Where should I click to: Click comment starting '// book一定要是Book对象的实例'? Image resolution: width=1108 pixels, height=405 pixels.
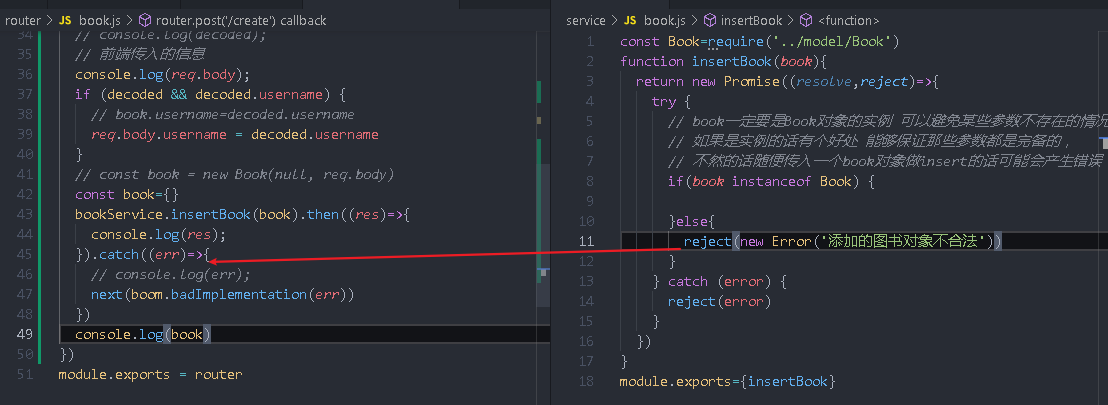point(888,122)
